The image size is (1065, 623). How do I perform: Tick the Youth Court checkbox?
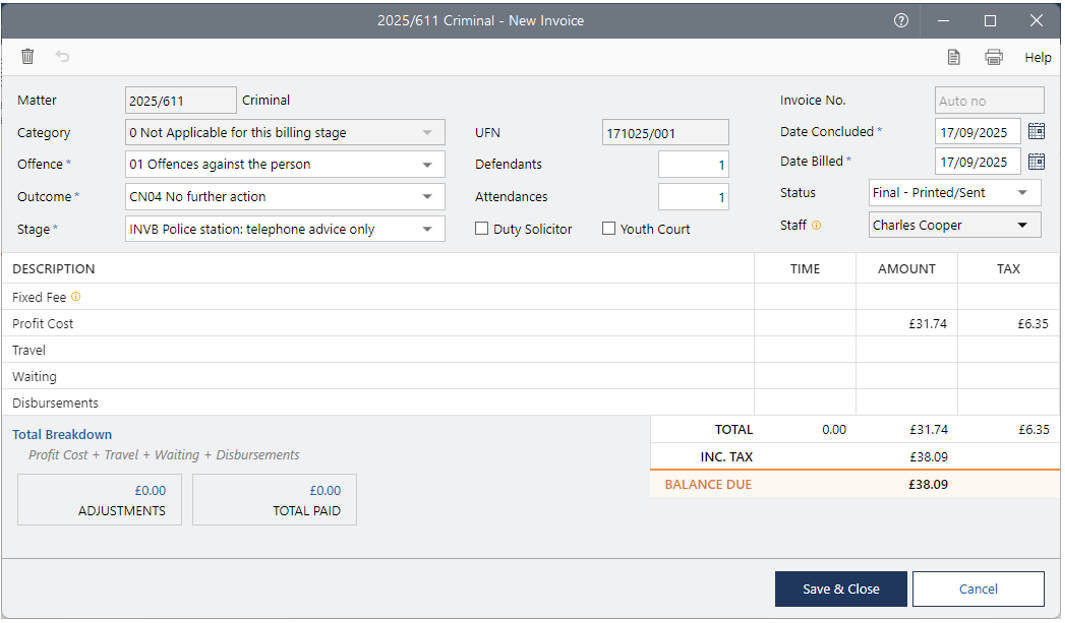coord(609,229)
